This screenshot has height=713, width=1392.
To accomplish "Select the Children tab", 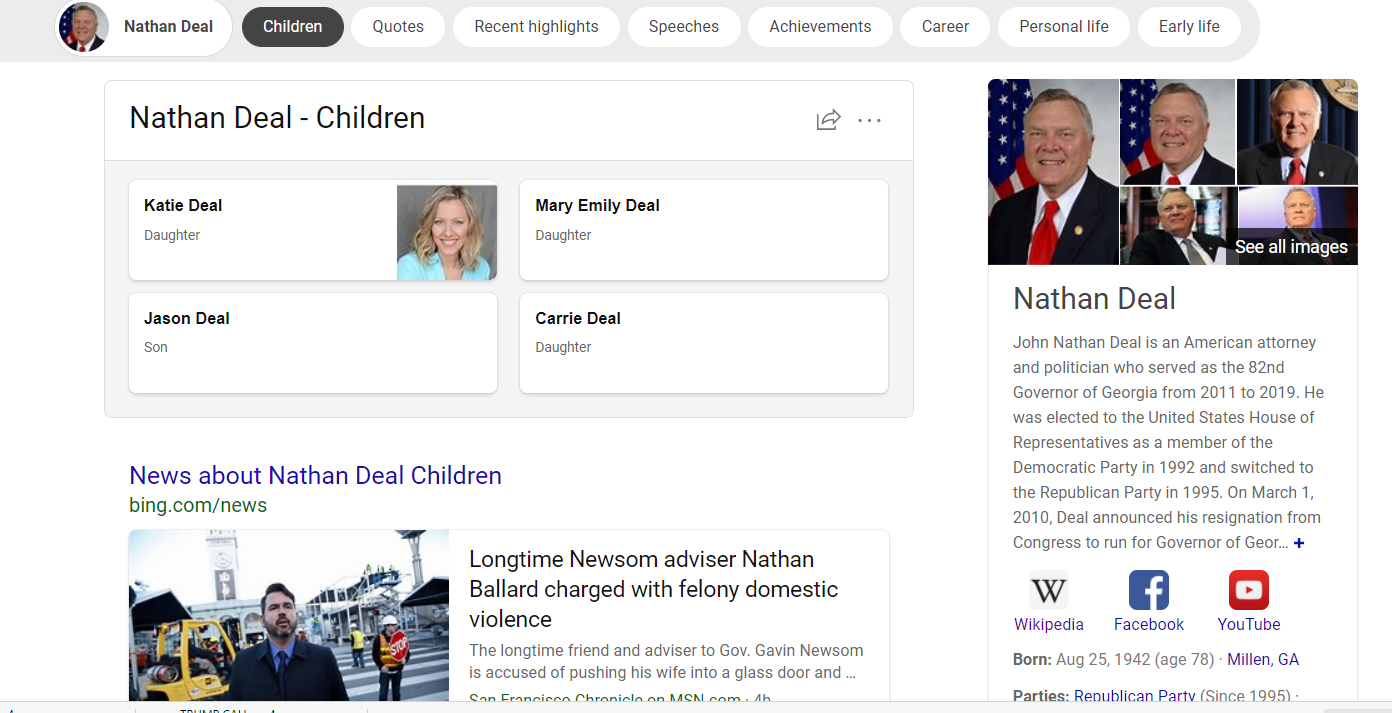I will [x=293, y=27].
